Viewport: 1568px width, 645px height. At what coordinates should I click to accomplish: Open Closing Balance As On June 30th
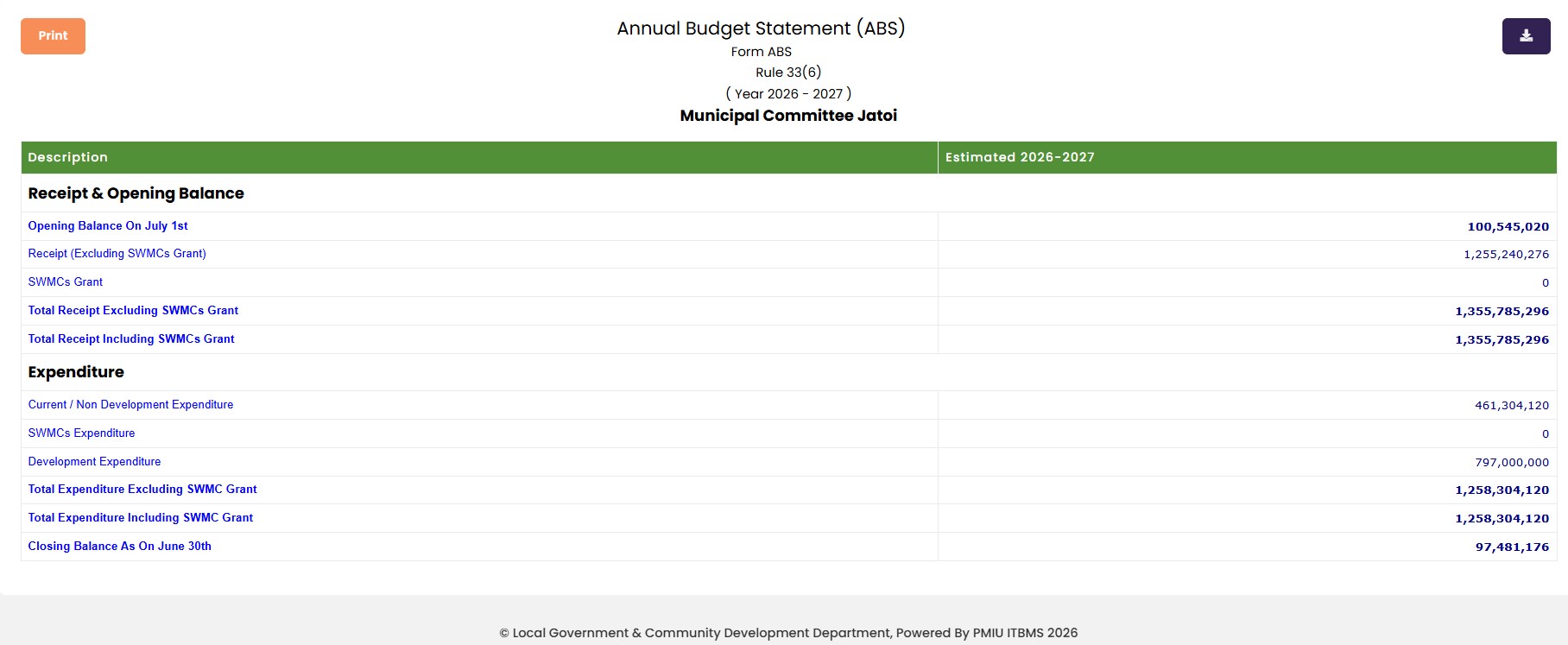click(x=119, y=547)
